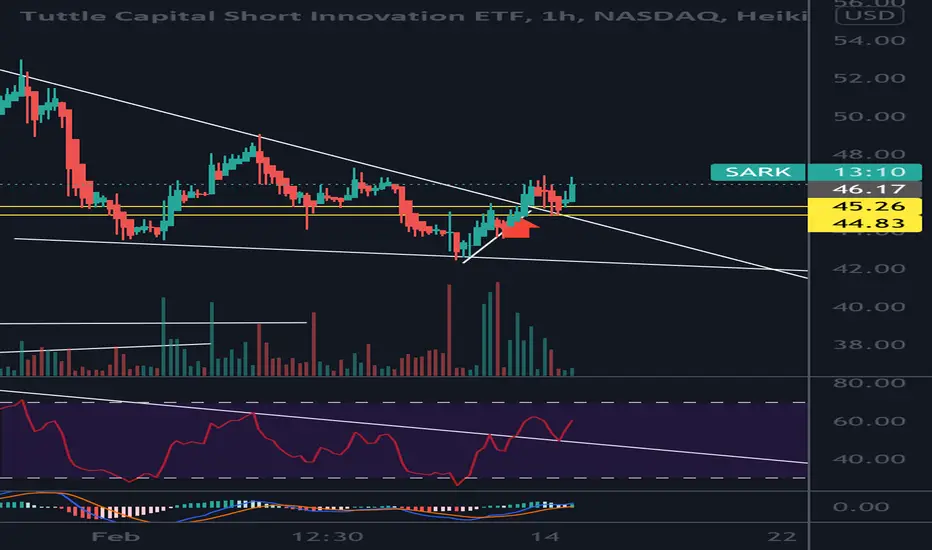Click the 54.00 price scale label
The width and height of the screenshot is (932, 550).
tap(870, 40)
